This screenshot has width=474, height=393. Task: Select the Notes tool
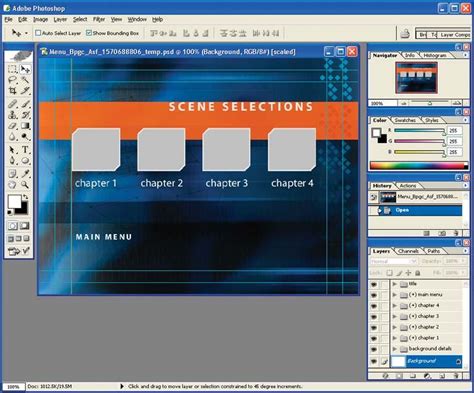[12, 174]
